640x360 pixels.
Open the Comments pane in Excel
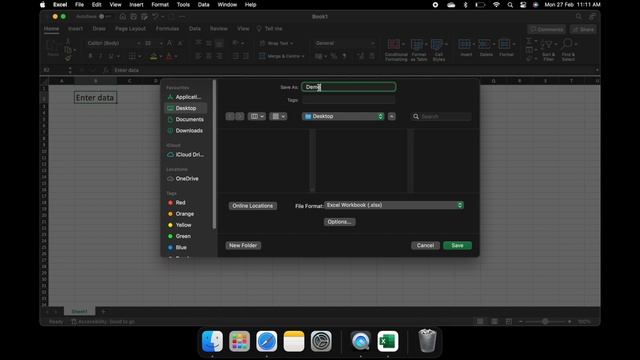tap(546, 29)
